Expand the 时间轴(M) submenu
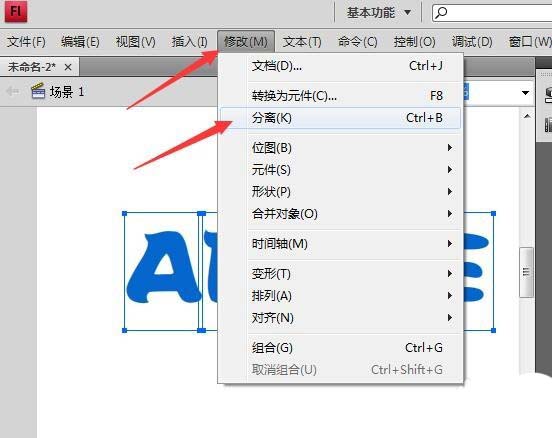This screenshot has height=438, width=552. [340, 244]
